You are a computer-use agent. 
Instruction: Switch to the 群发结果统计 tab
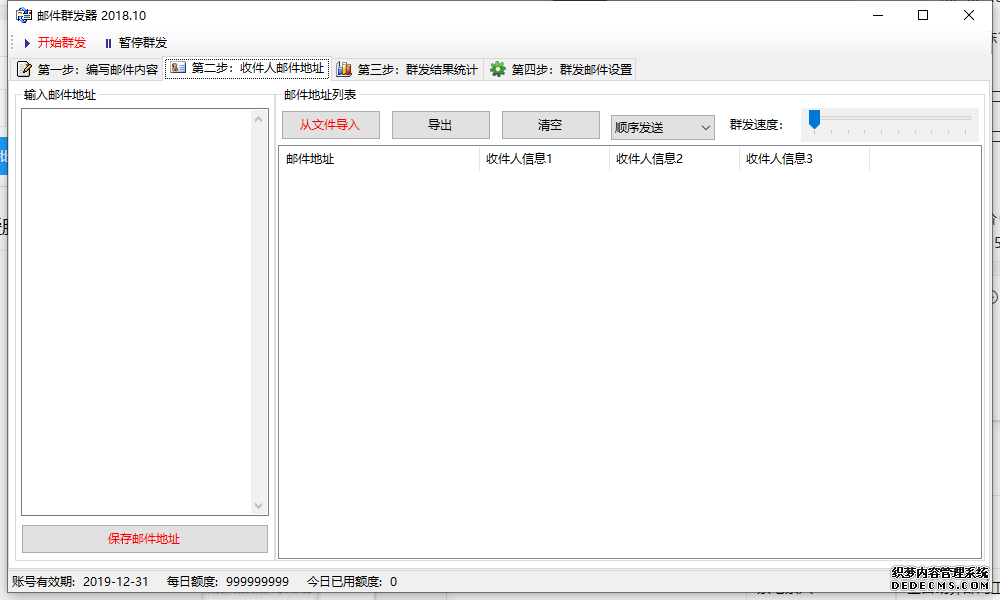[x=410, y=69]
